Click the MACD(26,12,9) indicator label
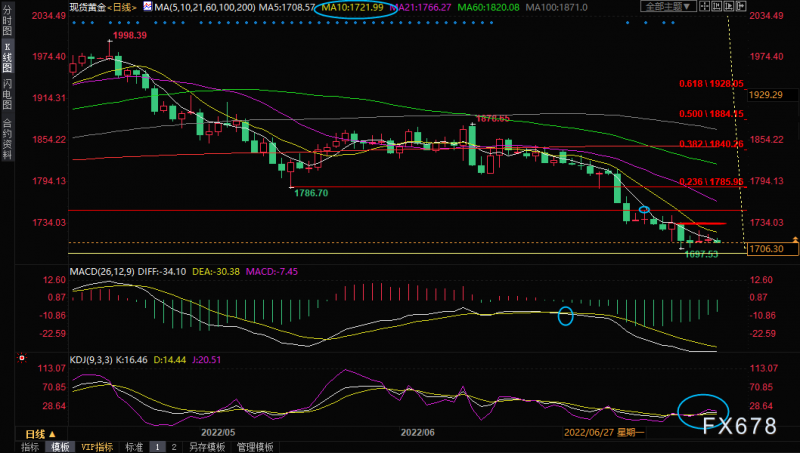The image size is (800, 453). 99,270
